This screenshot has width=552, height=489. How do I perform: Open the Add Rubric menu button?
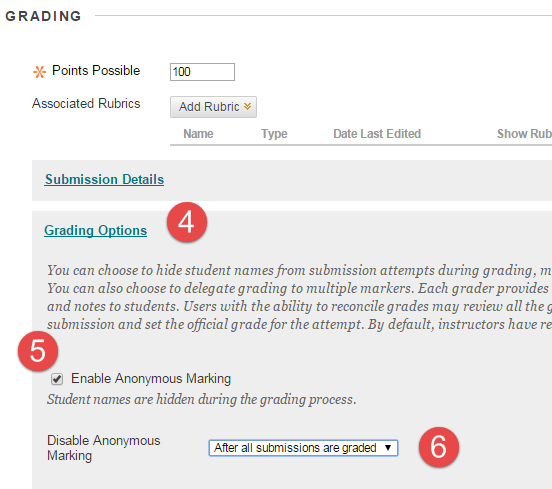[213, 107]
